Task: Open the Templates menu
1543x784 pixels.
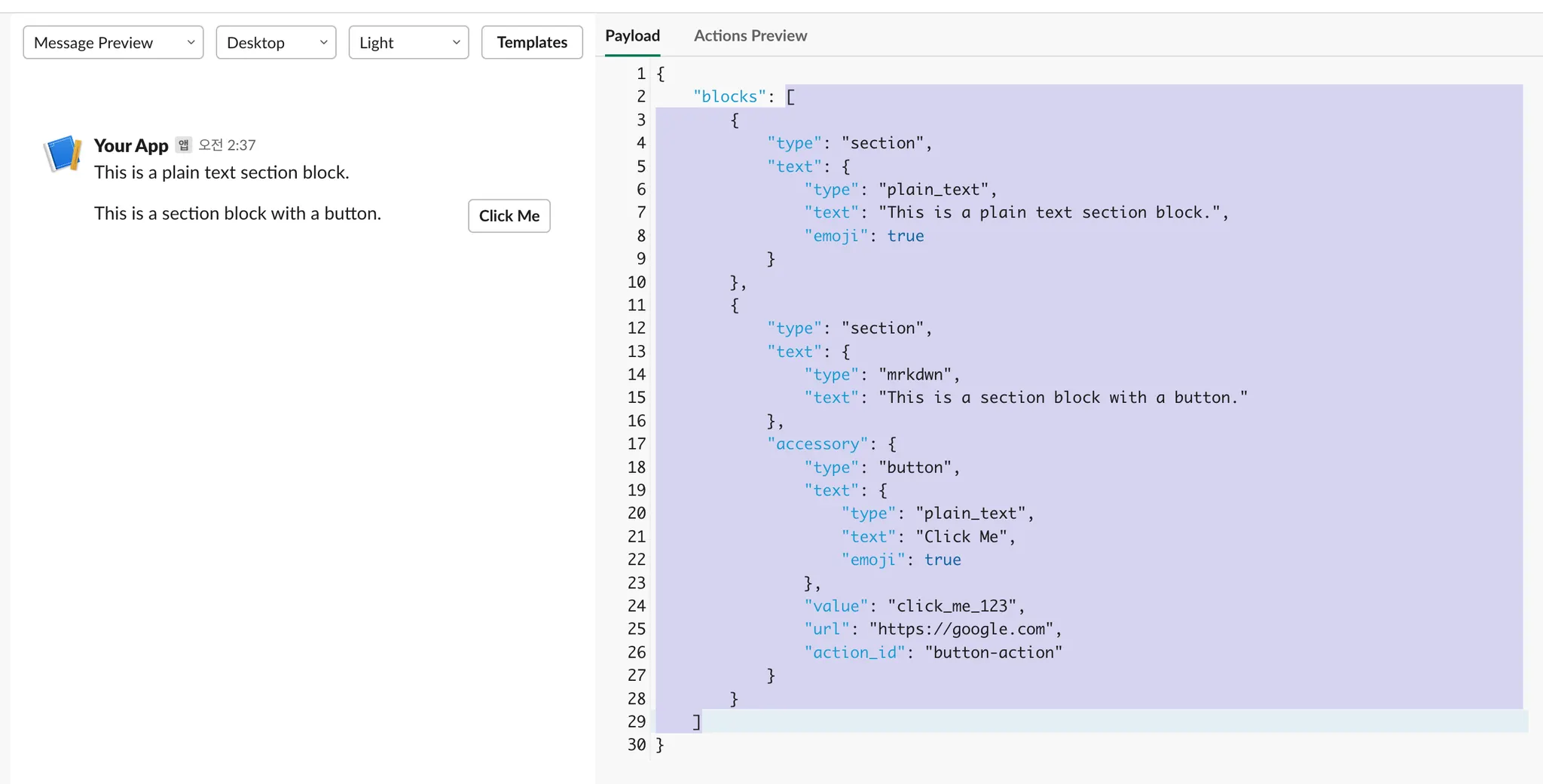Action: 532,43
